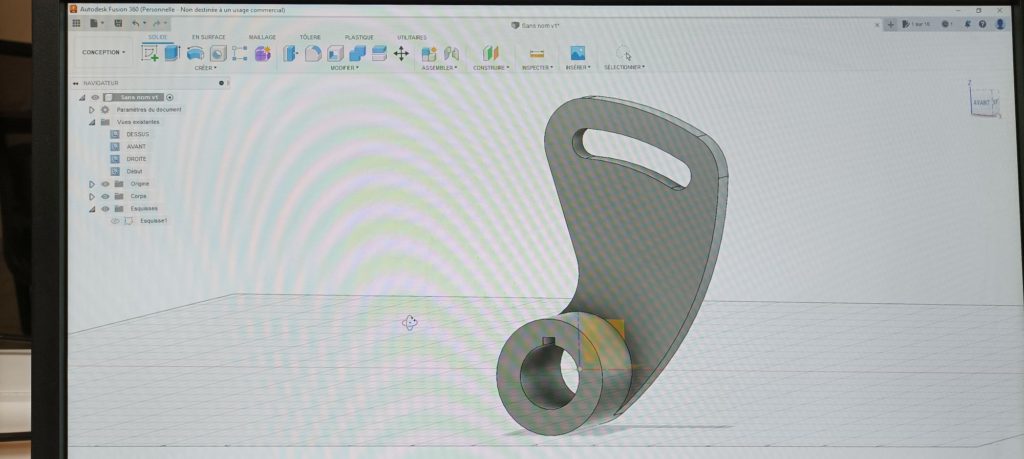1024x459 pixels.
Task: Open the help question mark icon
Action: coord(982,23)
